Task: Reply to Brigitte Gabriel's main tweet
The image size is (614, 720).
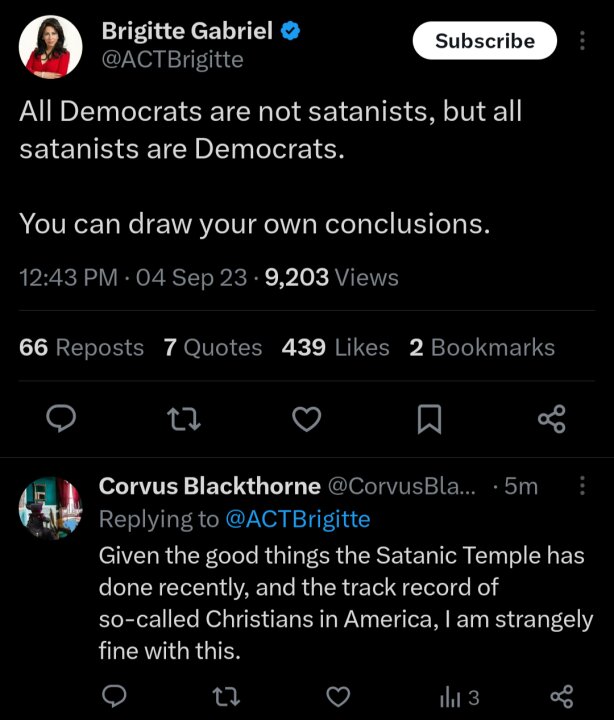Action: click(61, 418)
